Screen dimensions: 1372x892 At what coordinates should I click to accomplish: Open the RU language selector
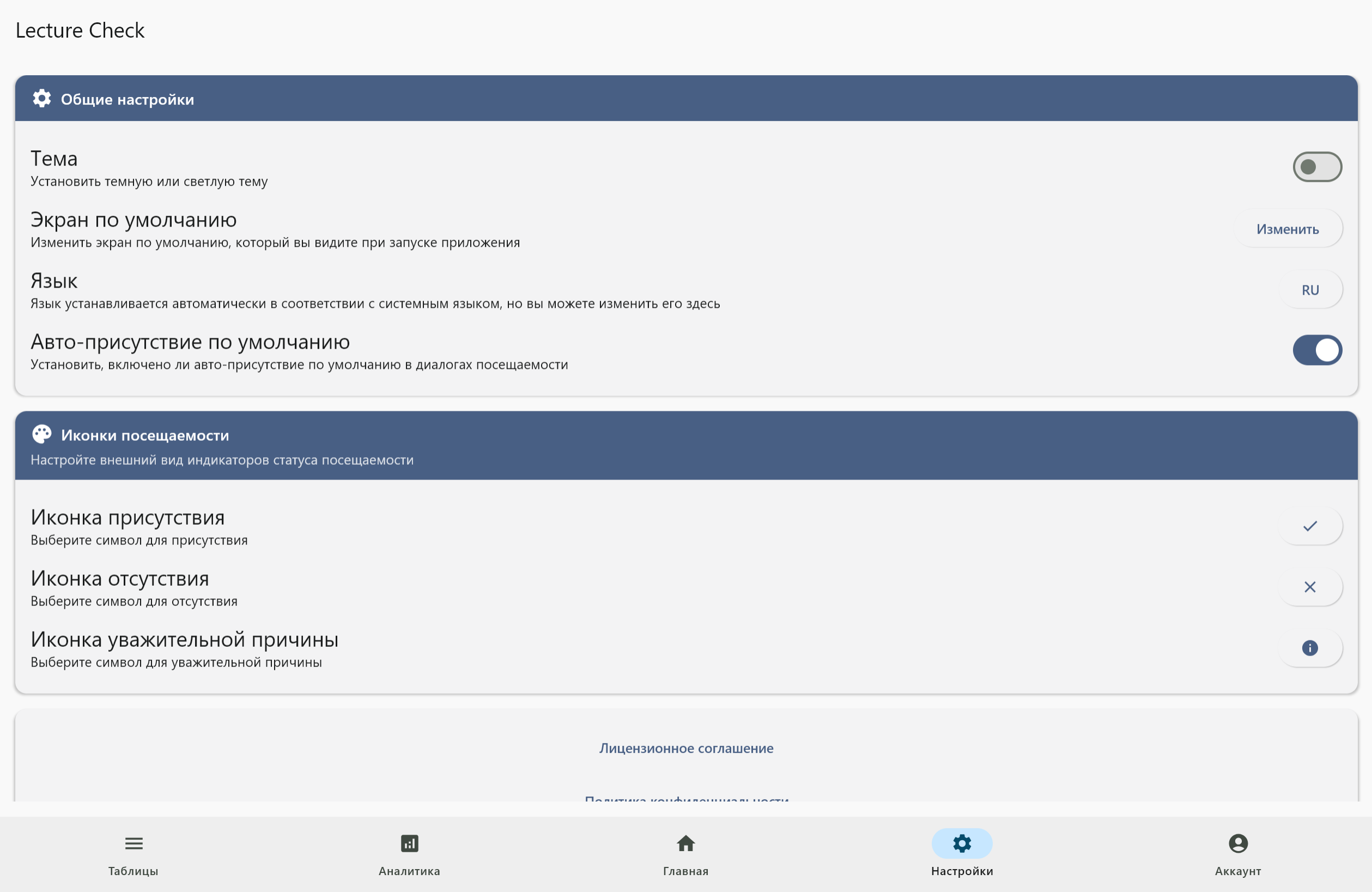click(x=1310, y=290)
